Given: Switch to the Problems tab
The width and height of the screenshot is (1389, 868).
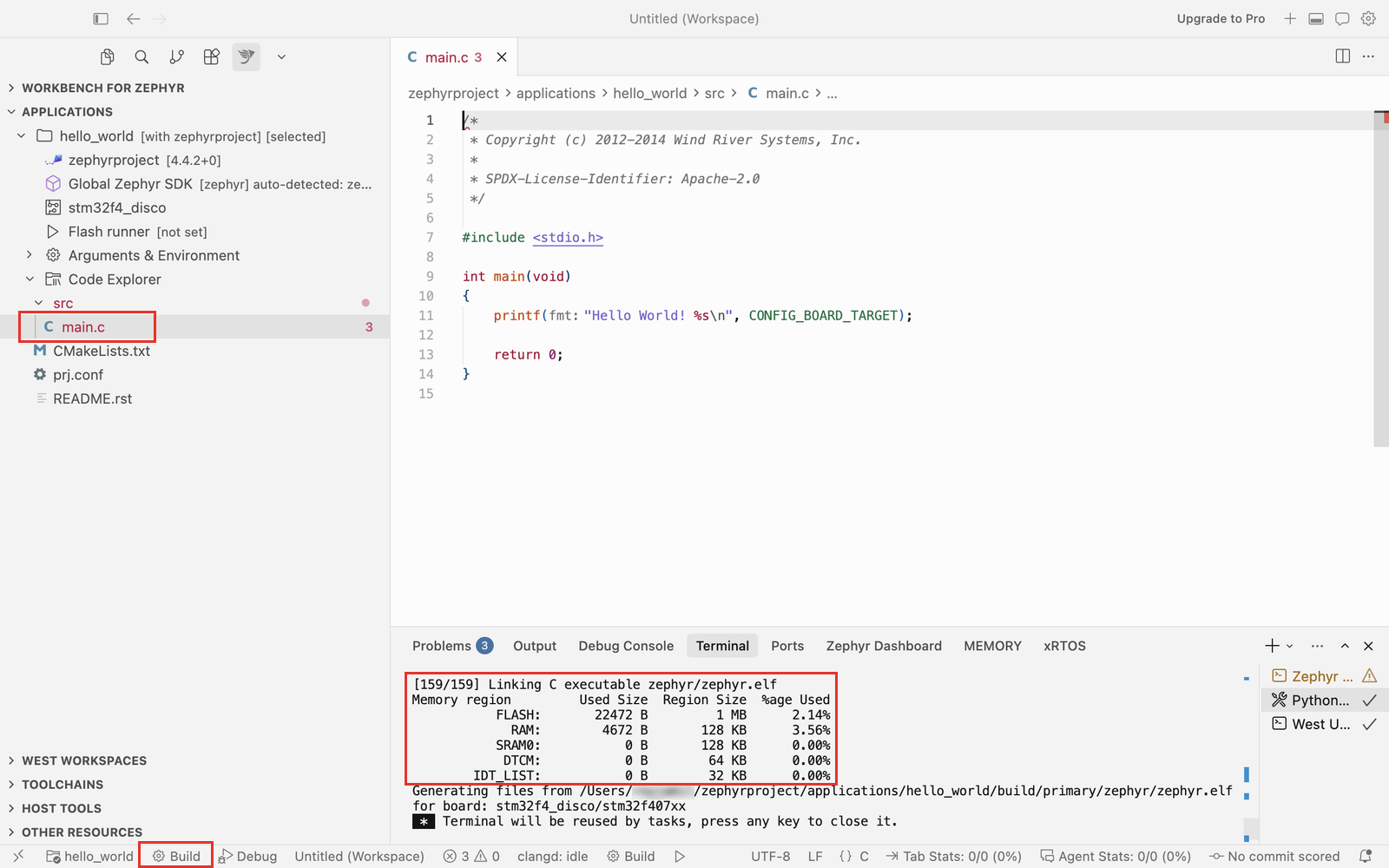Looking at the screenshot, I should point(451,646).
